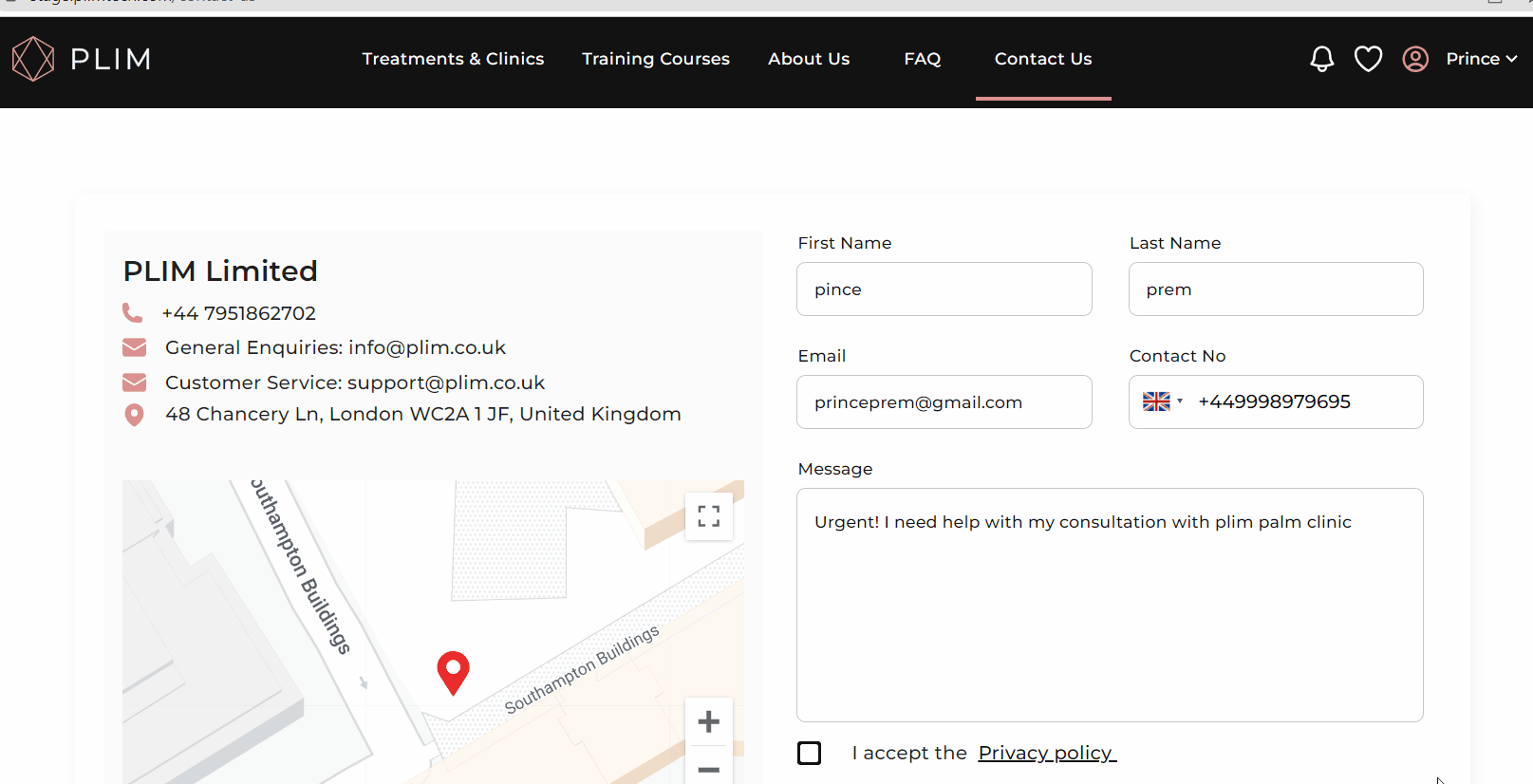Open the Privacy policy link

(1046, 753)
